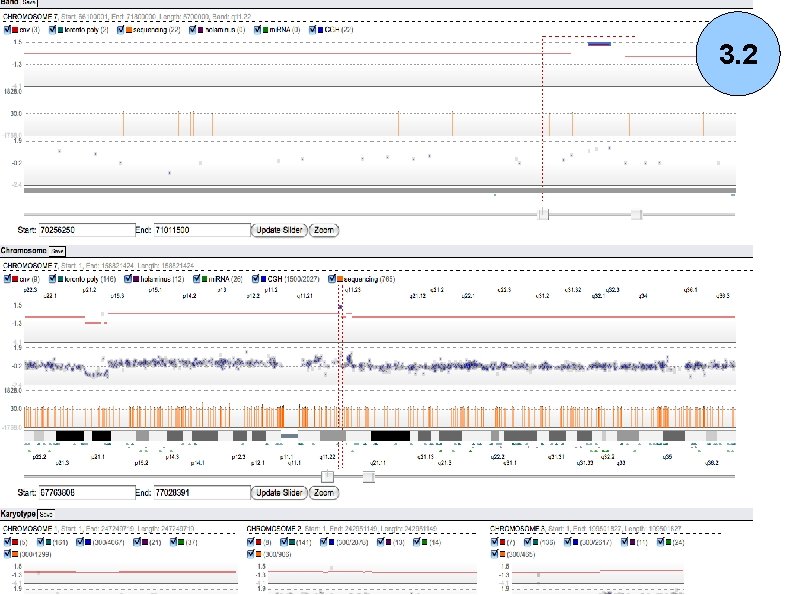Toggle keratin poly (116) checkbox in Chromosome panel

click(x=52, y=279)
